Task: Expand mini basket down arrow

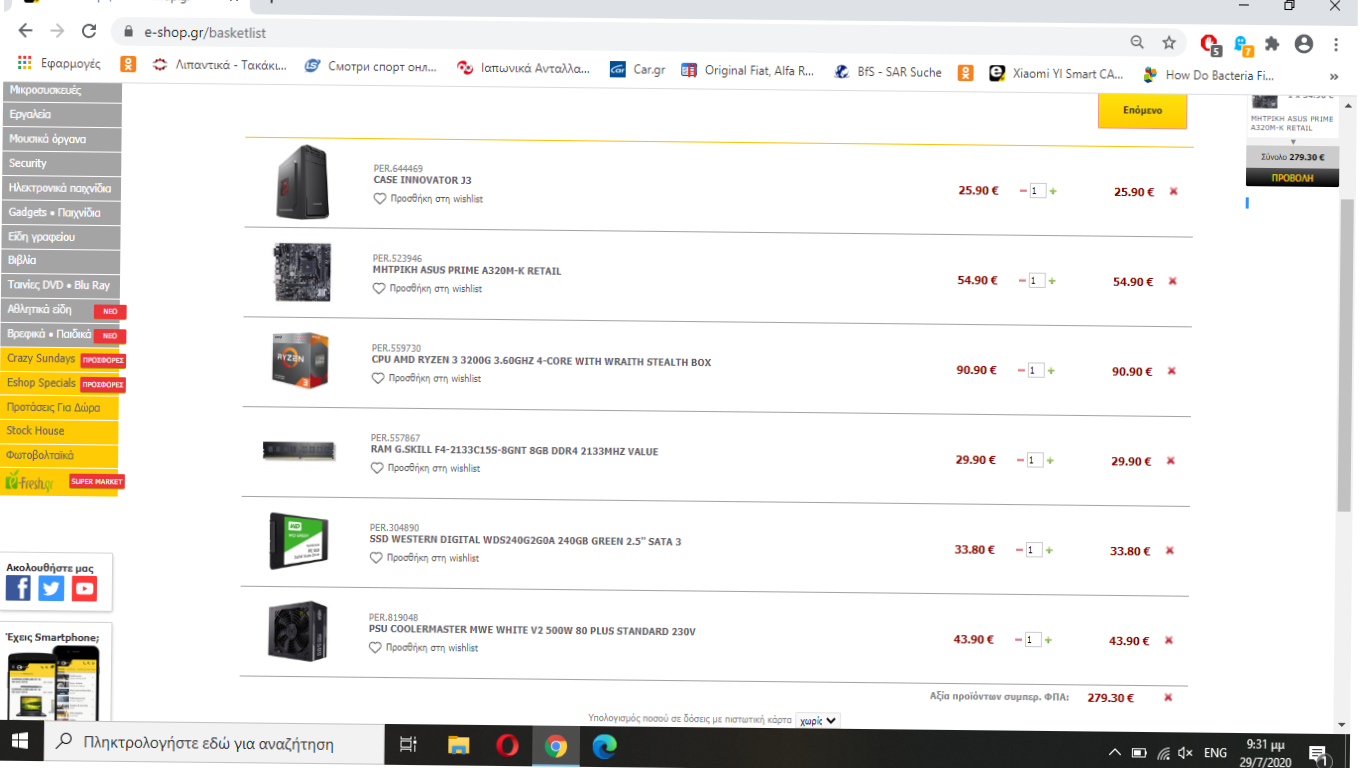Action: (x=1293, y=142)
